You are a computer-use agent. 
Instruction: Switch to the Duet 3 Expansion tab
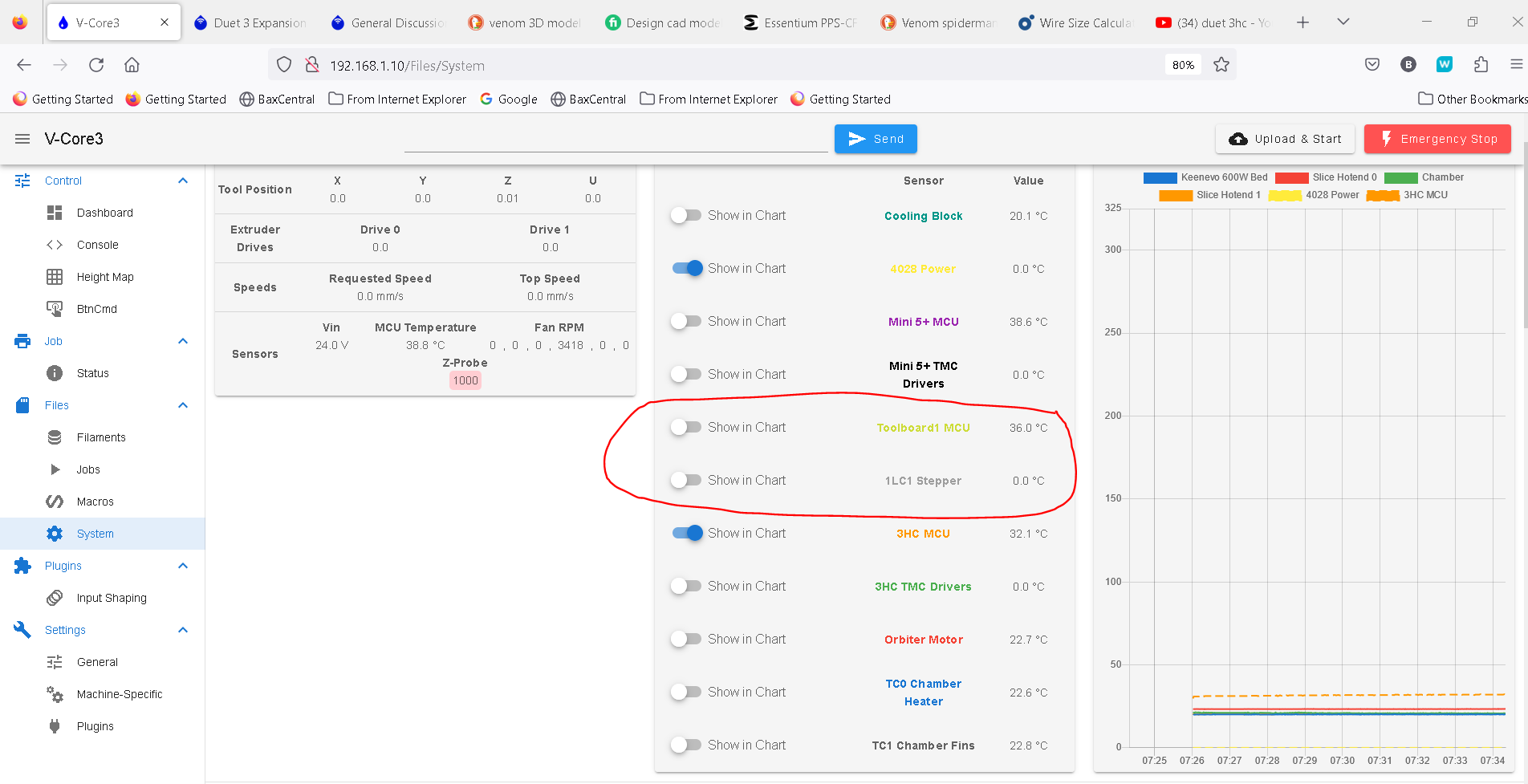250,22
